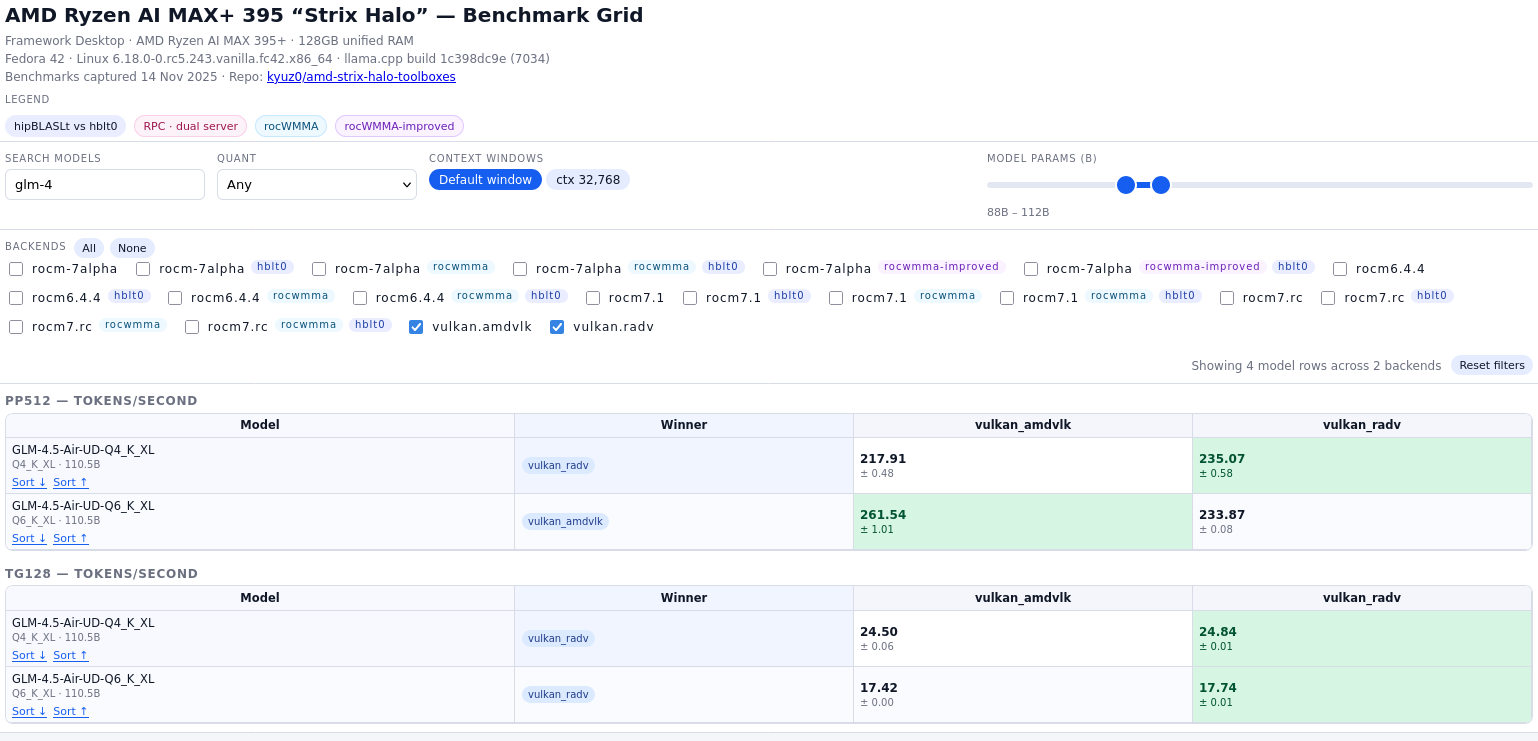Click the 217.91 value in PP512 table
This screenshot has width=1538, height=741.
883,459
